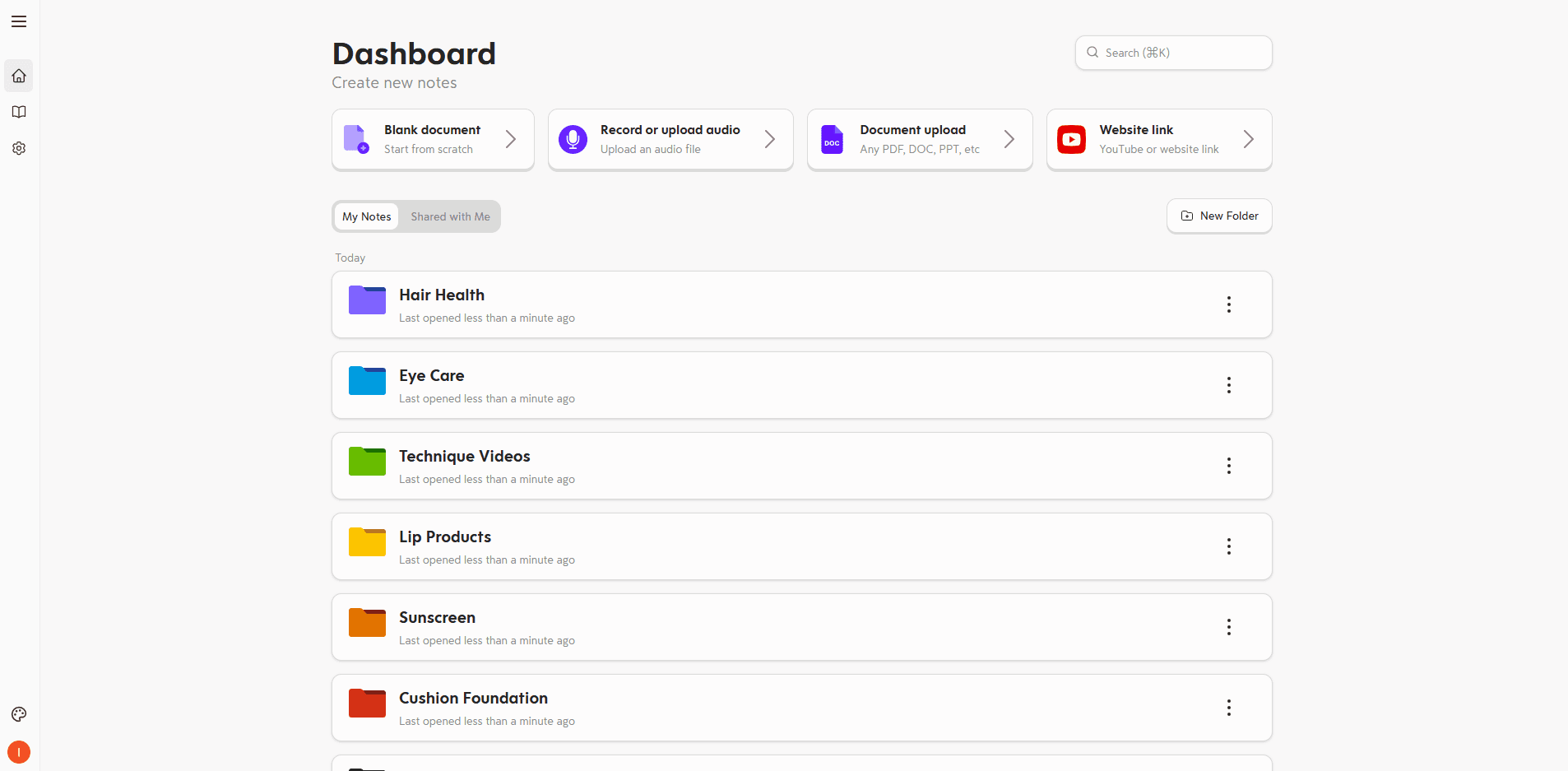The image size is (1568, 771).
Task: Switch to the Shared with Me tab
Action: coord(450,216)
